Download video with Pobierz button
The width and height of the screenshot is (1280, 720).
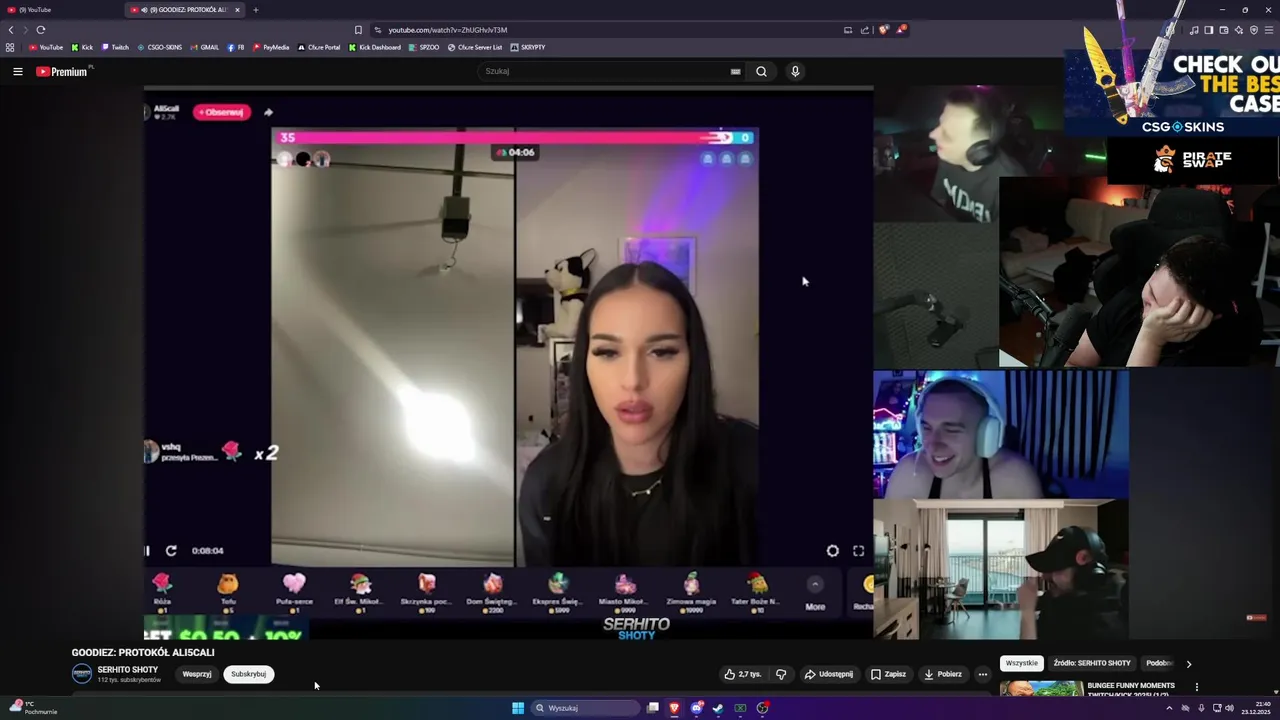click(943, 674)
